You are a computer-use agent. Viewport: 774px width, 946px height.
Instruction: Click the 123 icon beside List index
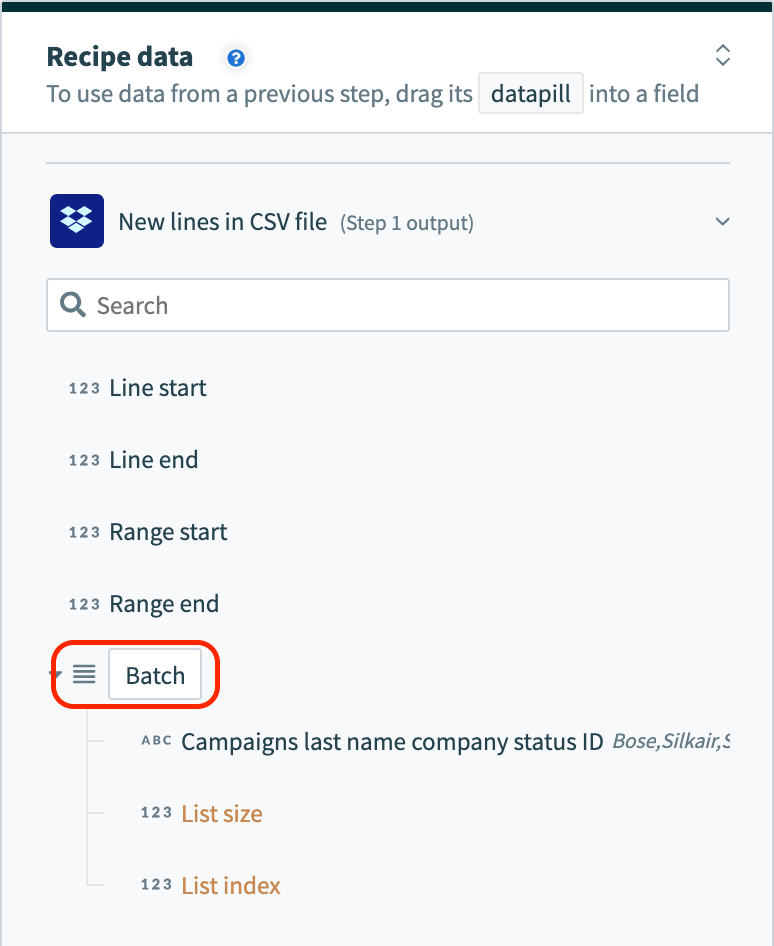[x=156, y=885]
